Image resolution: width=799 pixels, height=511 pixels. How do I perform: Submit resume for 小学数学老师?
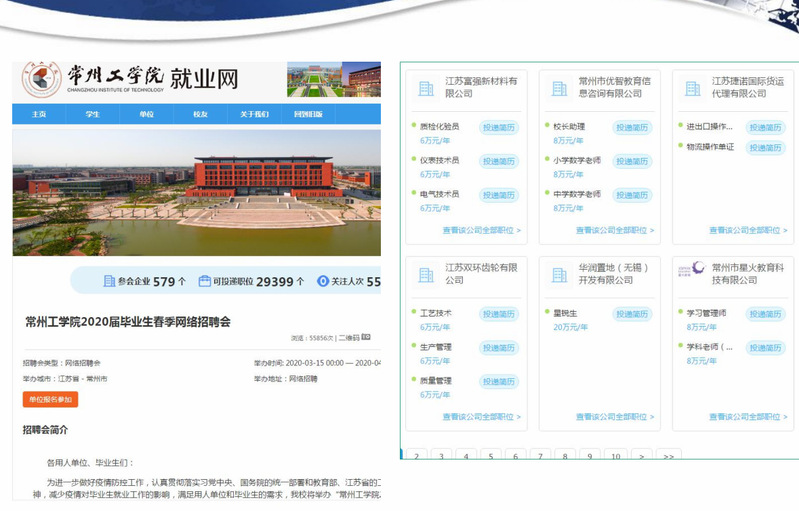click(632, 162)
